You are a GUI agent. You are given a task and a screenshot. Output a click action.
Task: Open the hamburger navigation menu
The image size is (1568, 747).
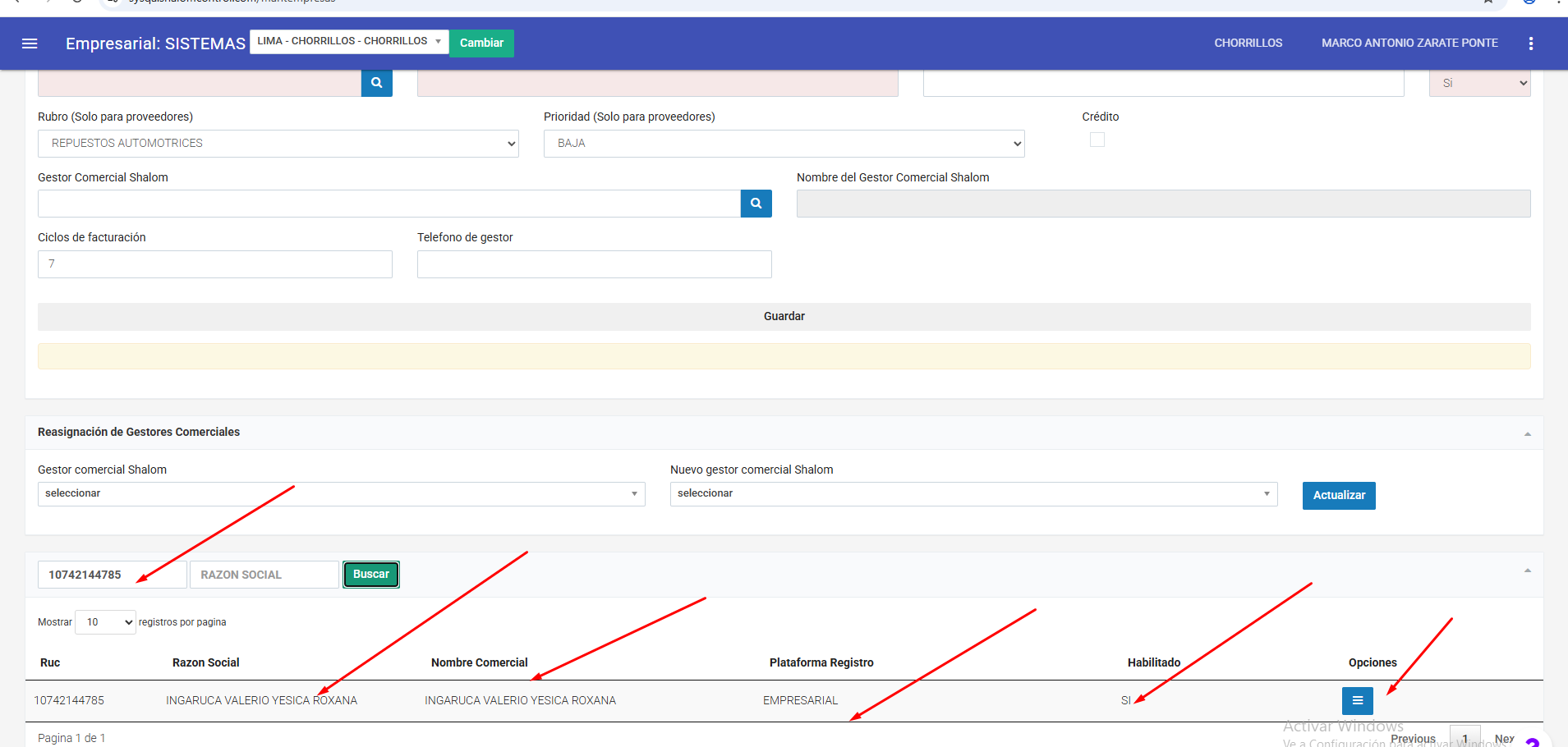tap(30, 44)
